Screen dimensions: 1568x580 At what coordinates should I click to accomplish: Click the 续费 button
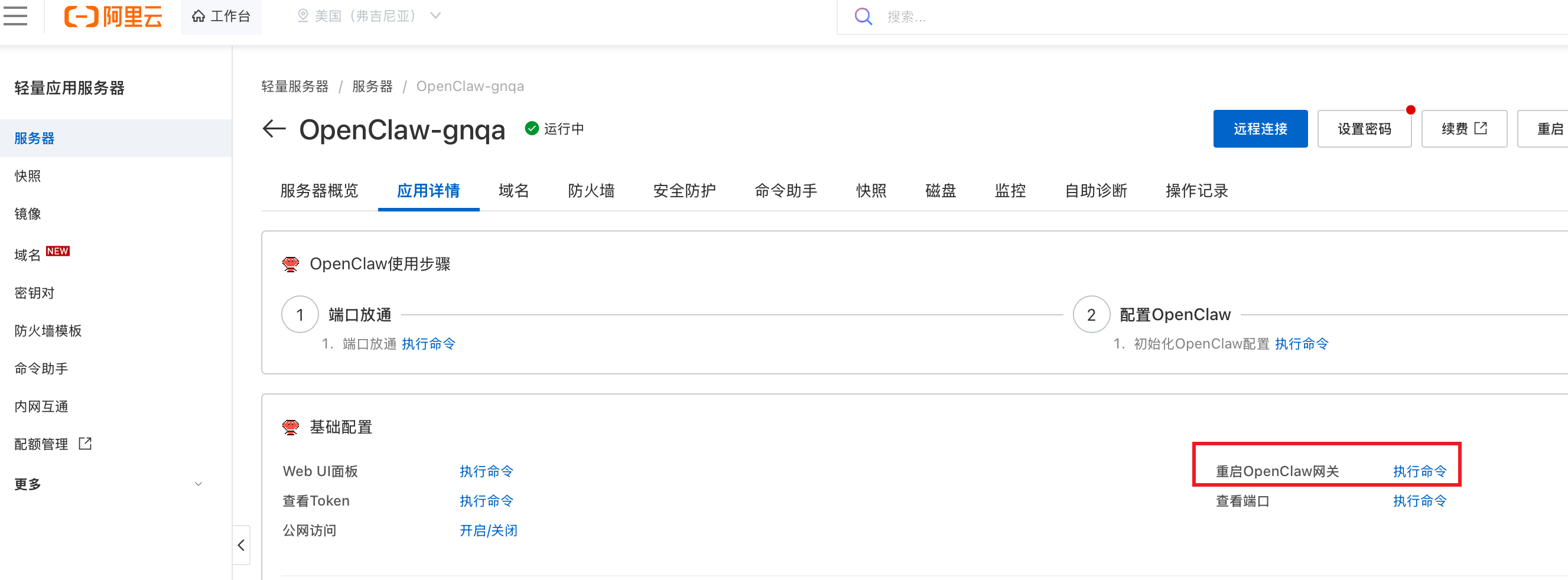click(x=1464, y=128)
